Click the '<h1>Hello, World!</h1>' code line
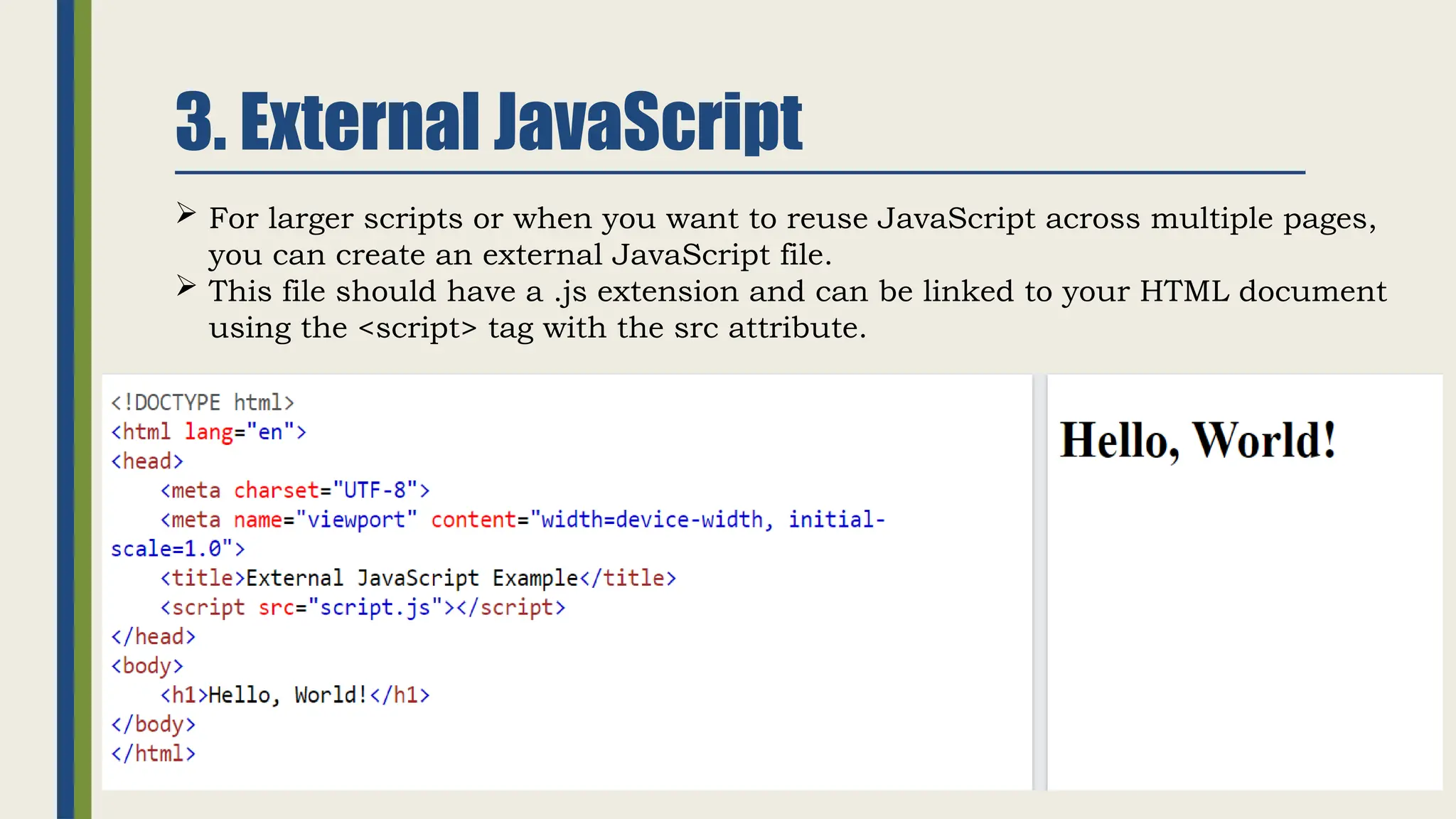Viewport: 1456px width, 819px height. [295, 695]
